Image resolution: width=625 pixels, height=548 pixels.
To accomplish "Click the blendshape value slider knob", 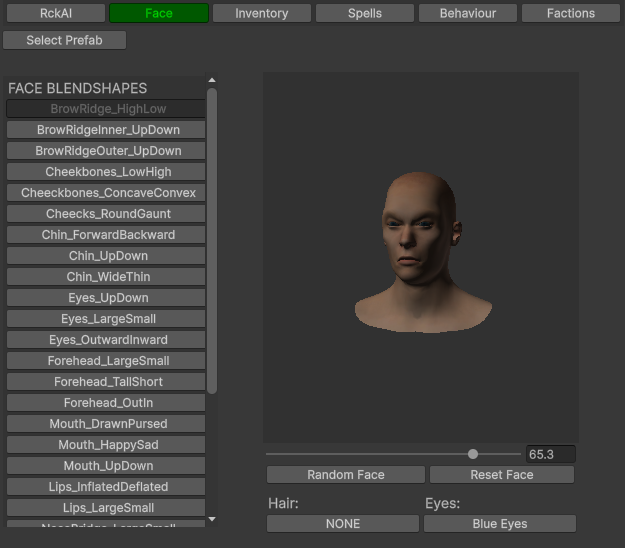I will pos(473,454).
